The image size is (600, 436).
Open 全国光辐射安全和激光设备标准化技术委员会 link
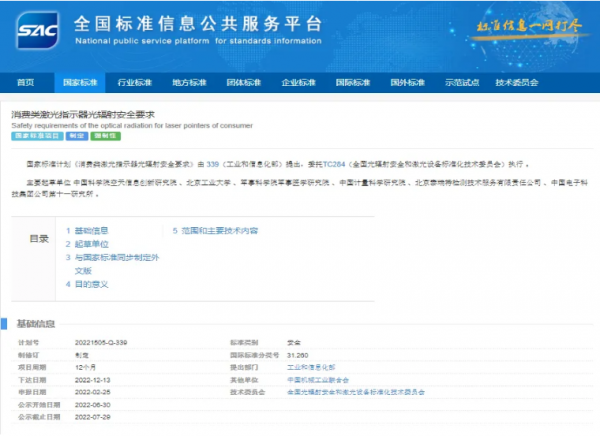[355, 393]
